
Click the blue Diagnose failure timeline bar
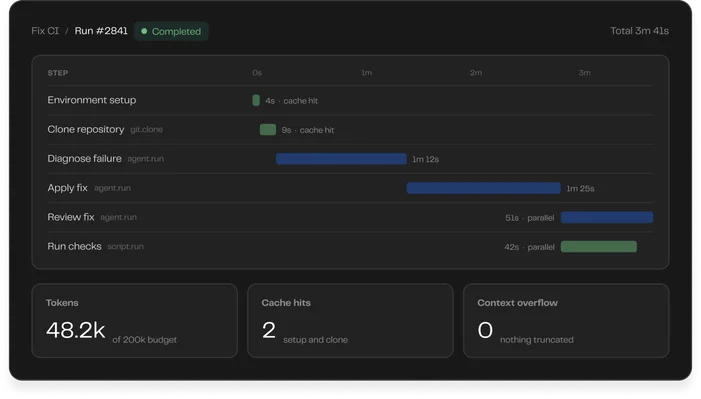(341, 159)
